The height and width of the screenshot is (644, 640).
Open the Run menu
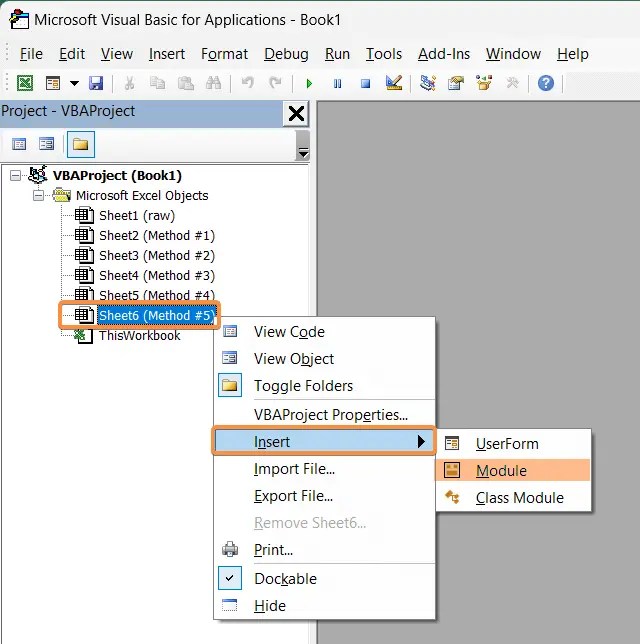pyautogui.click(x=337, y=54)
